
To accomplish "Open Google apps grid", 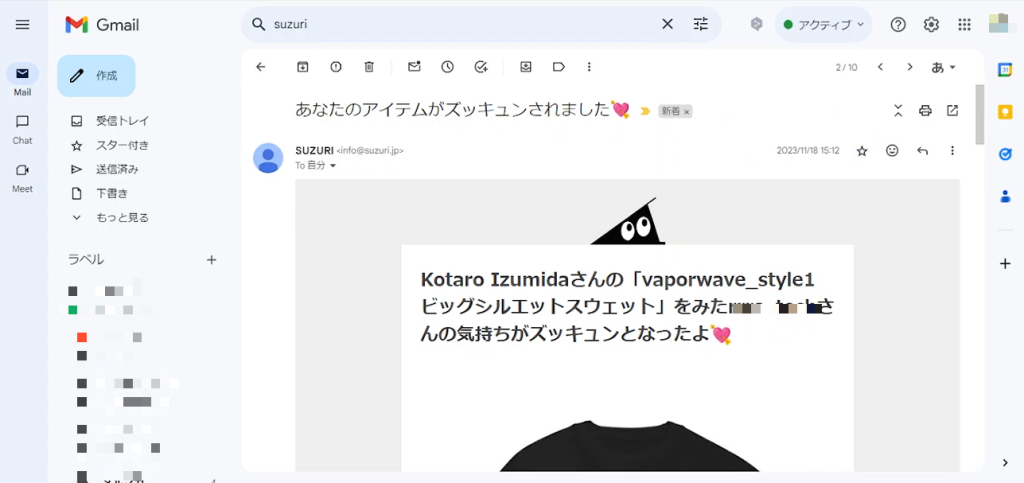I will (964, 25).
